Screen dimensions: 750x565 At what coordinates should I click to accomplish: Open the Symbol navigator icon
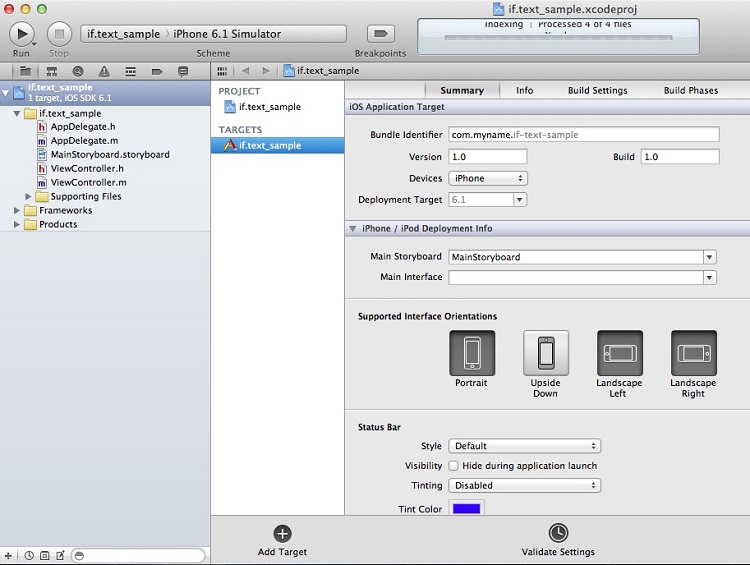click(x=52, y=71)
